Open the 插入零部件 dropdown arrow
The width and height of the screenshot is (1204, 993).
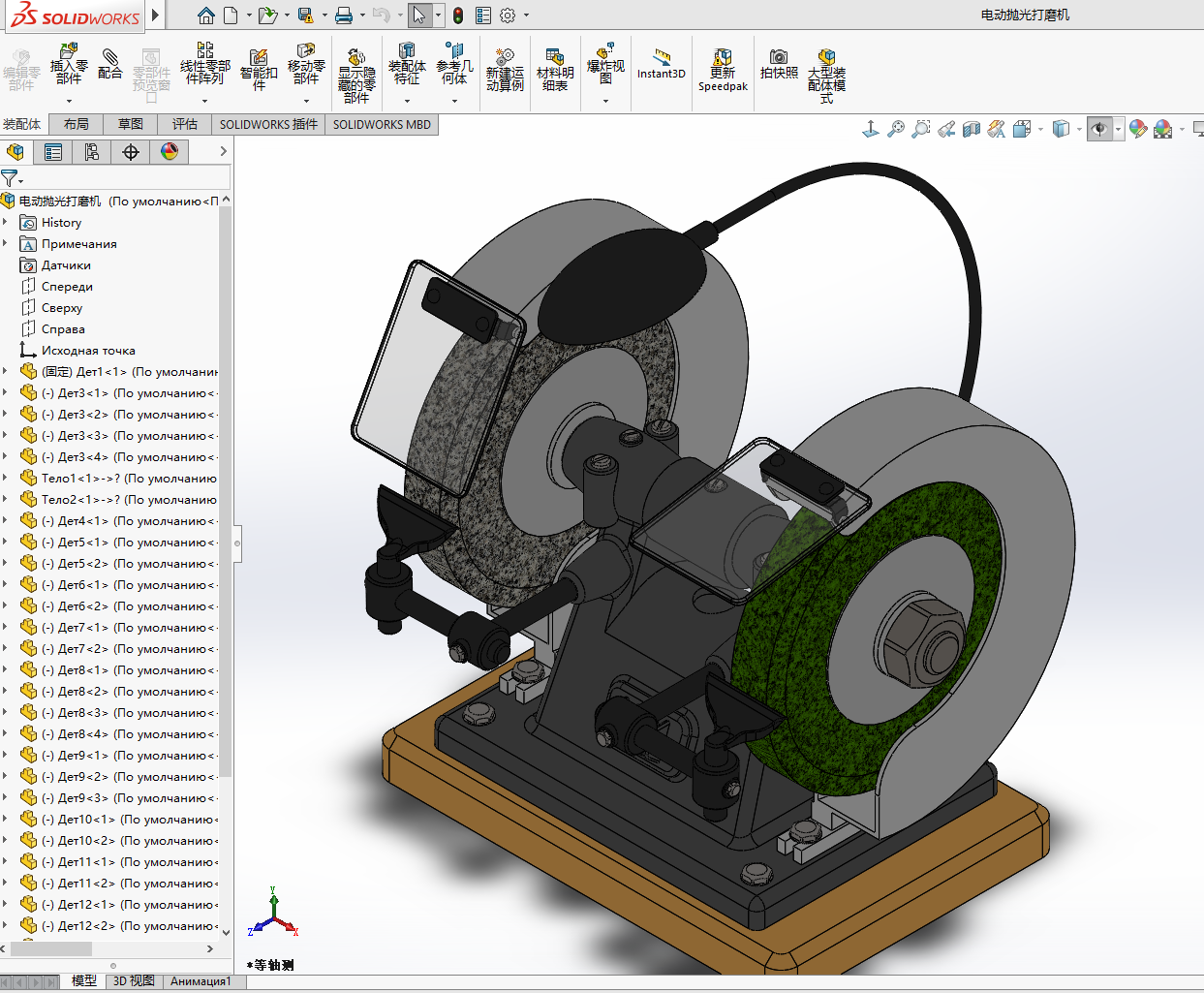69,101
